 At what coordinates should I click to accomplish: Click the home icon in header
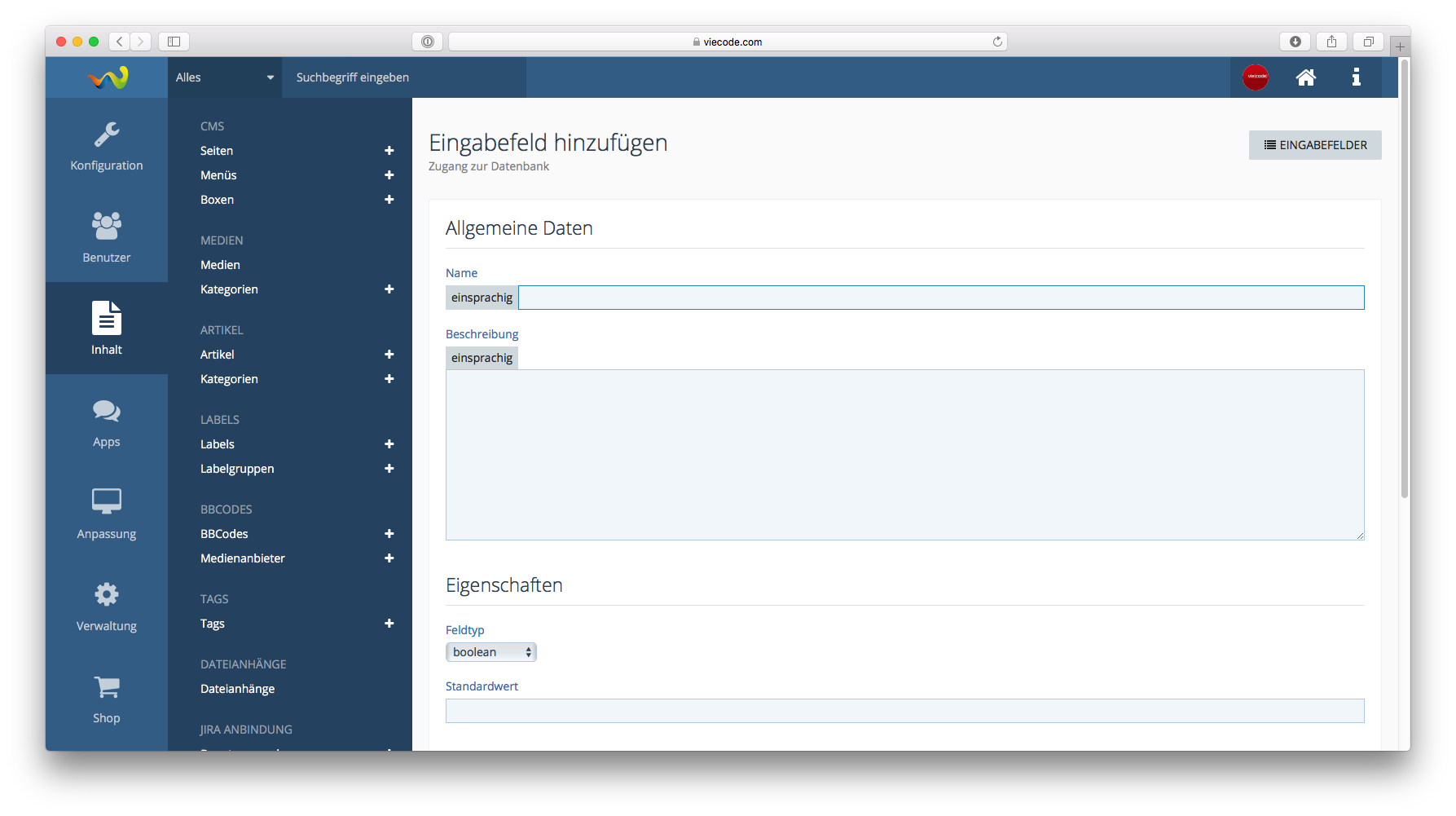tap(1305, 77)
